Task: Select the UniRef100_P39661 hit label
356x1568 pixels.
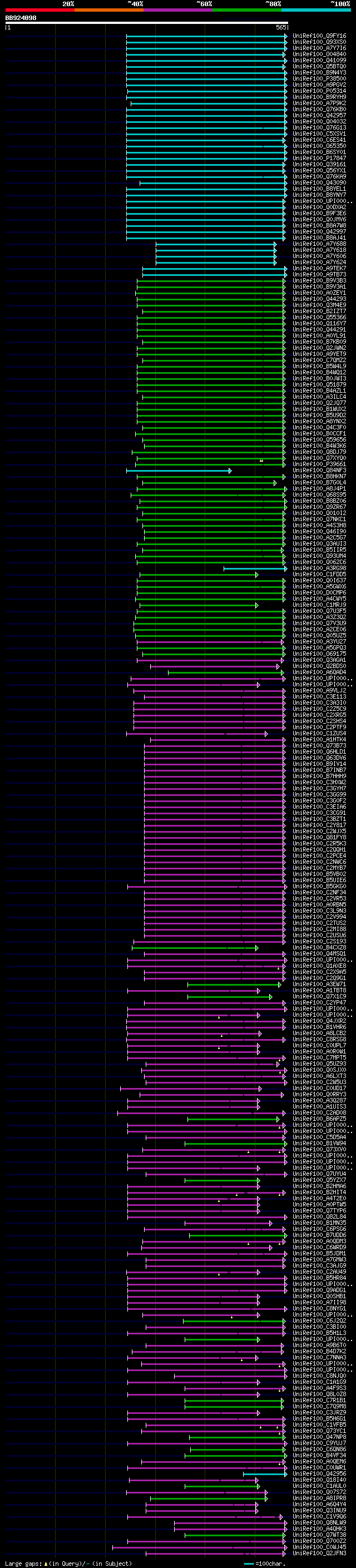Action: [319, 464]
